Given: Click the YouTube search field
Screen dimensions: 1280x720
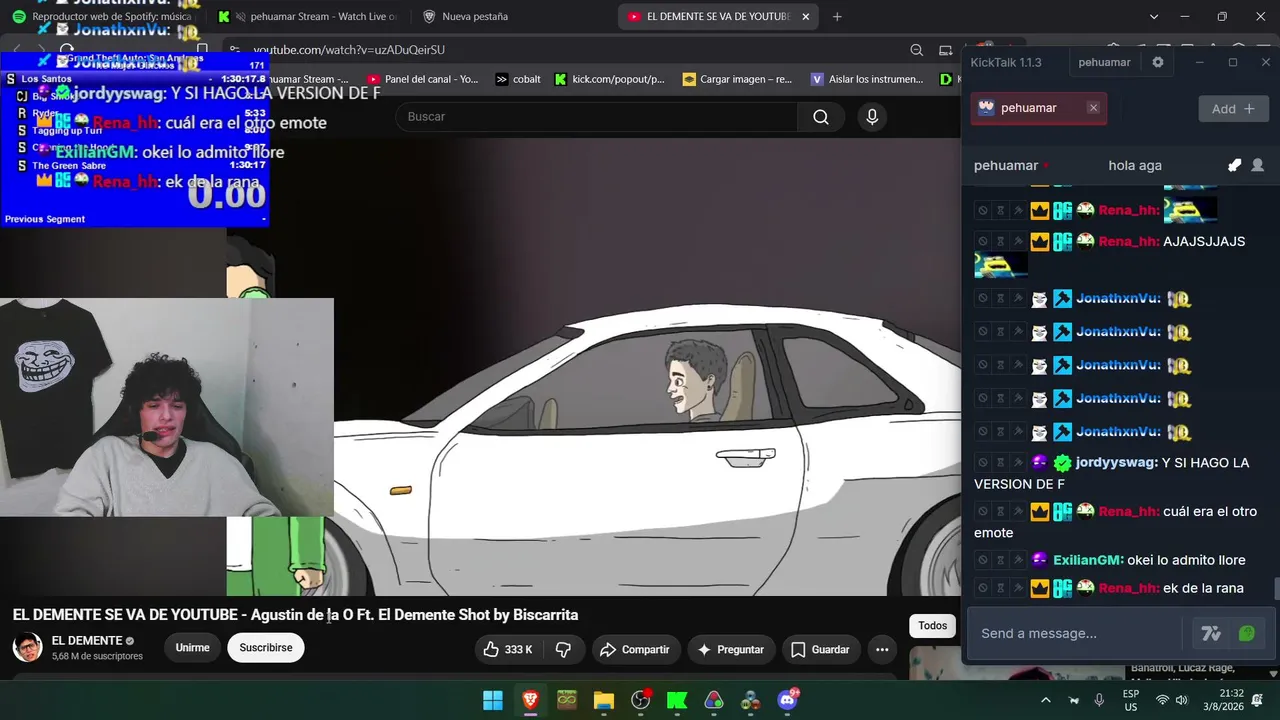Looking at the screenshot, I should tap(597, 117).
